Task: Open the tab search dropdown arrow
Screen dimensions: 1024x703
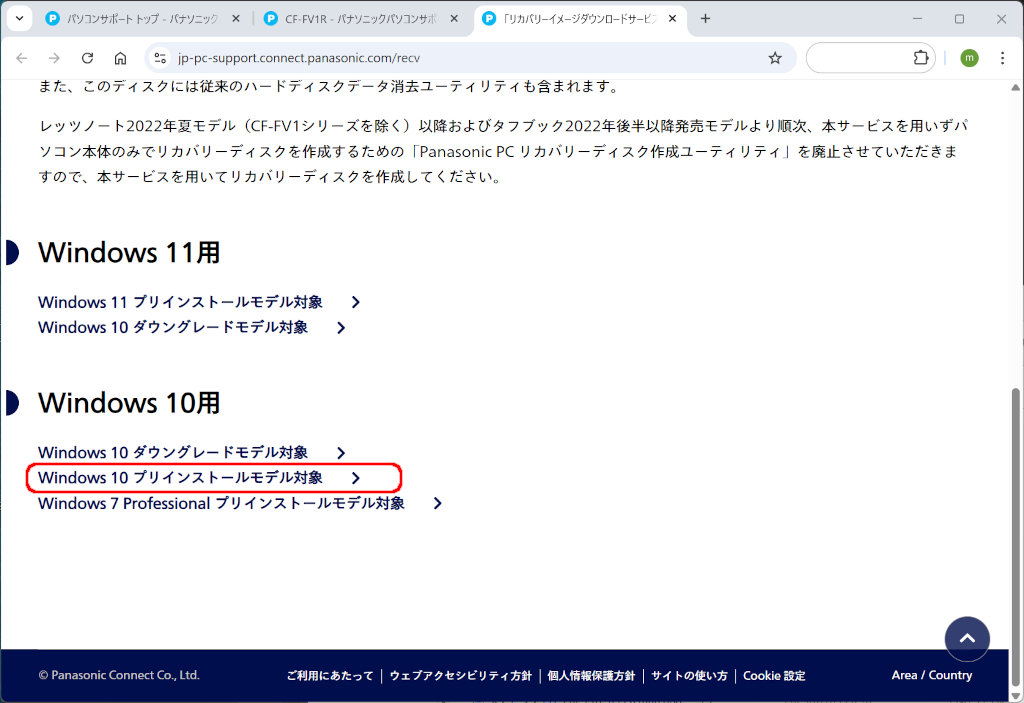Action: tap(20, 18)
